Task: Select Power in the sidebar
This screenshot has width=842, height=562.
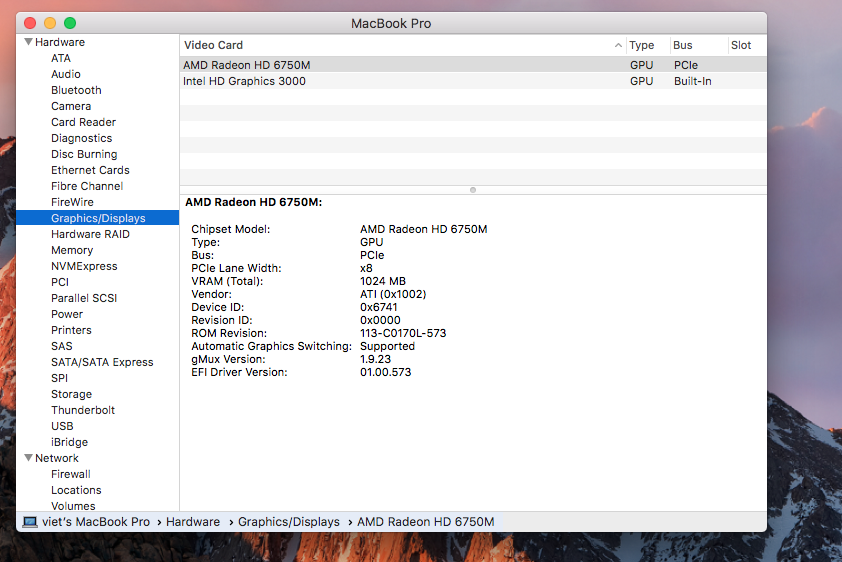Action: pos(67,314)
